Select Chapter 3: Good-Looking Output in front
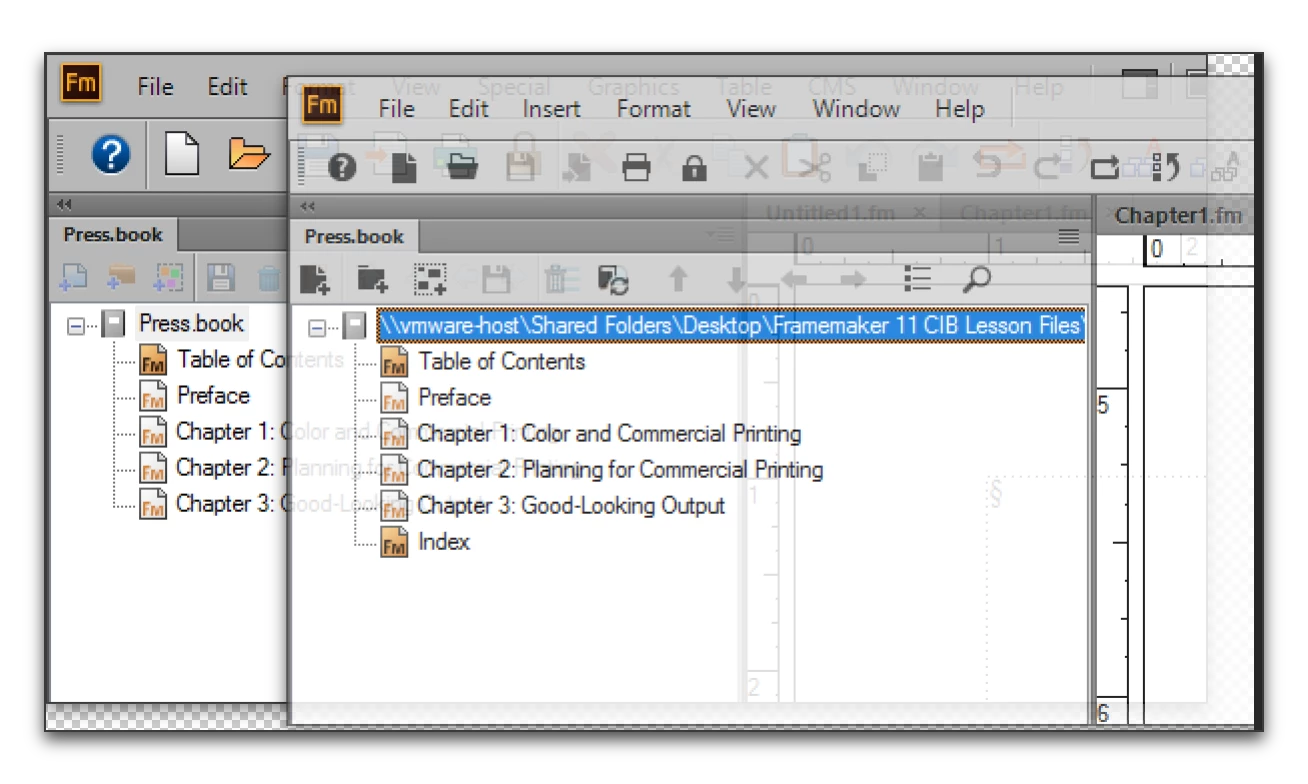 570,506
